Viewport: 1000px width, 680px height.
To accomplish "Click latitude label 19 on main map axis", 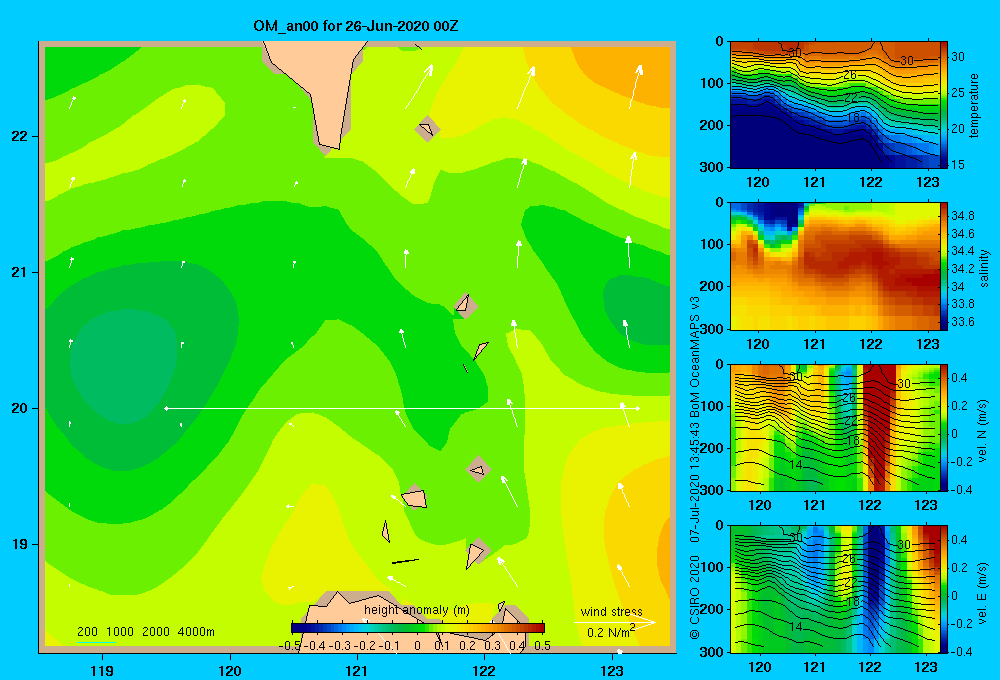I will [20, 544].
